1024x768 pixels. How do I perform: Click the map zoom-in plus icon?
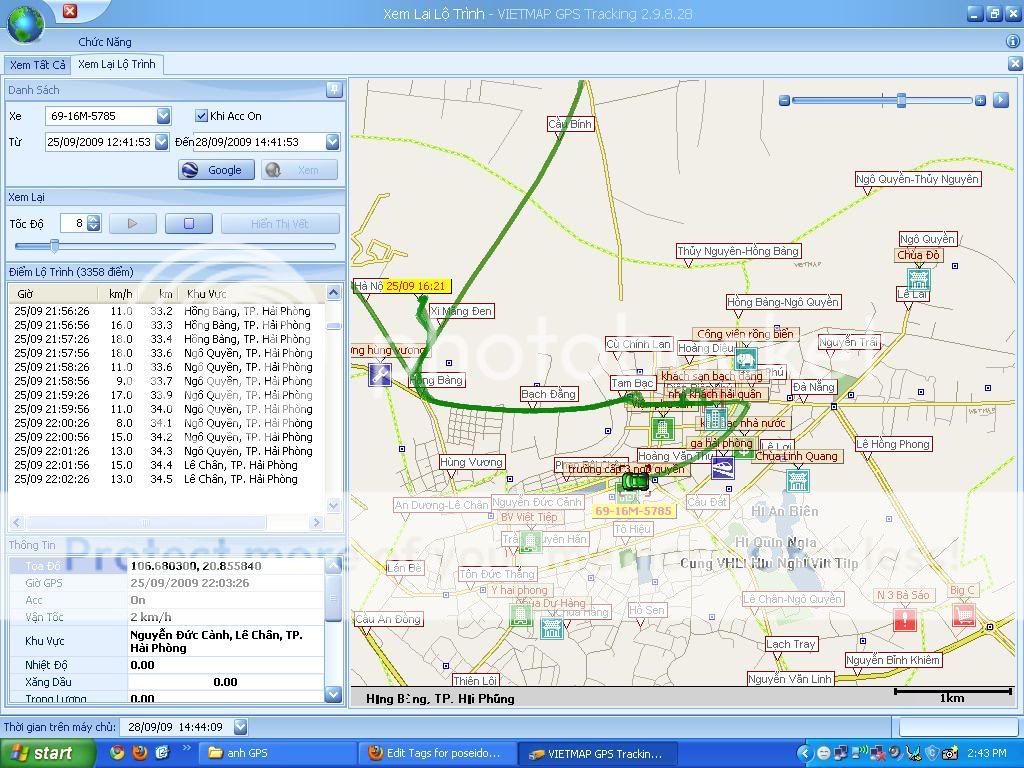point(980,101)
